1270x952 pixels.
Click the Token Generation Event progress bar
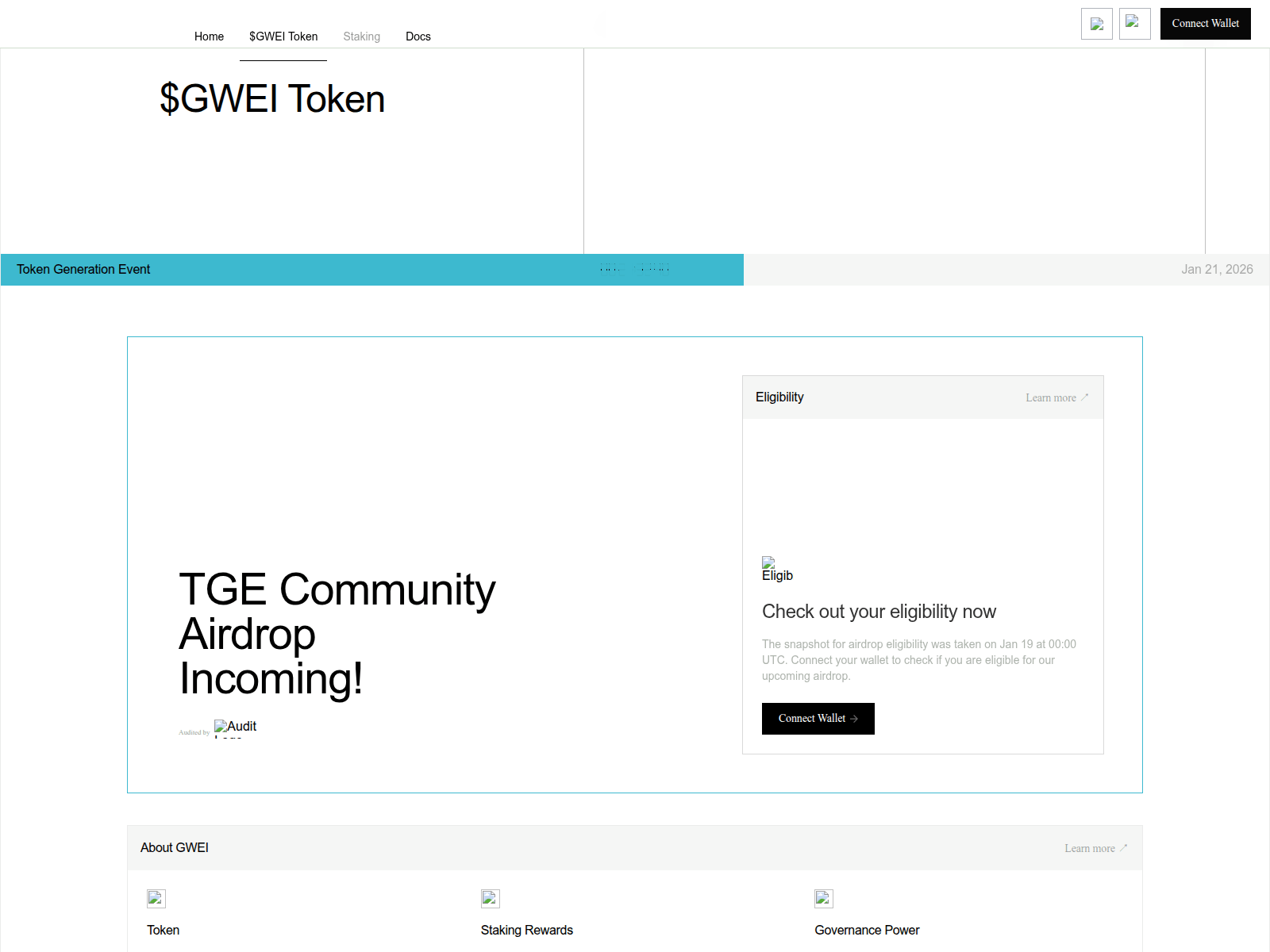click(x=371, y=269)
